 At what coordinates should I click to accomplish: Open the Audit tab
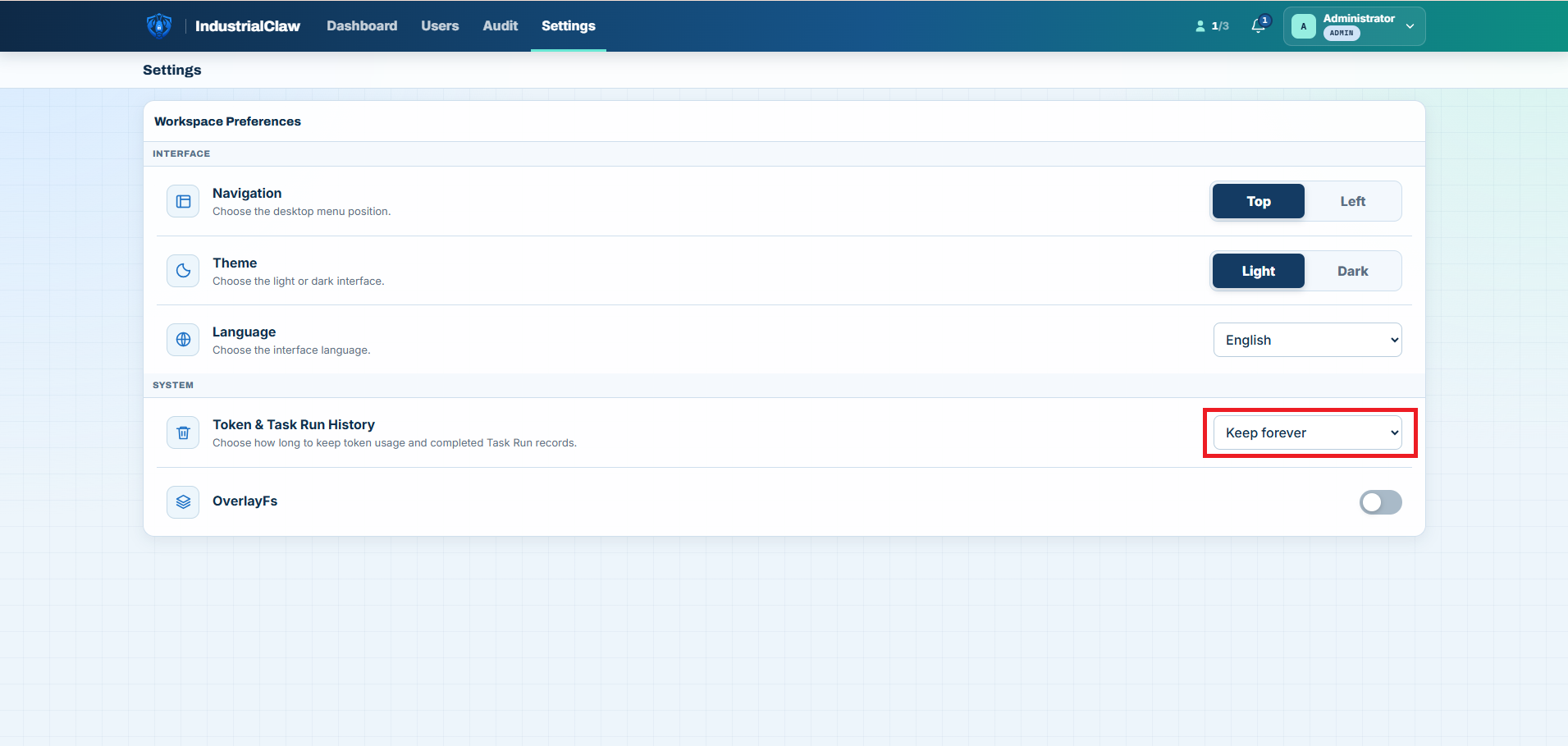pos(501,26)
